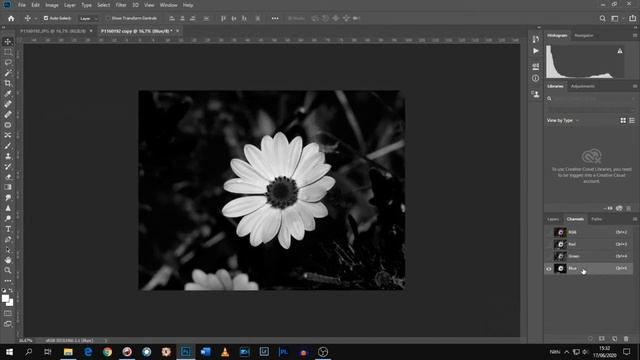Open the Auto-Select Layer dropdown

coord(88,18)
